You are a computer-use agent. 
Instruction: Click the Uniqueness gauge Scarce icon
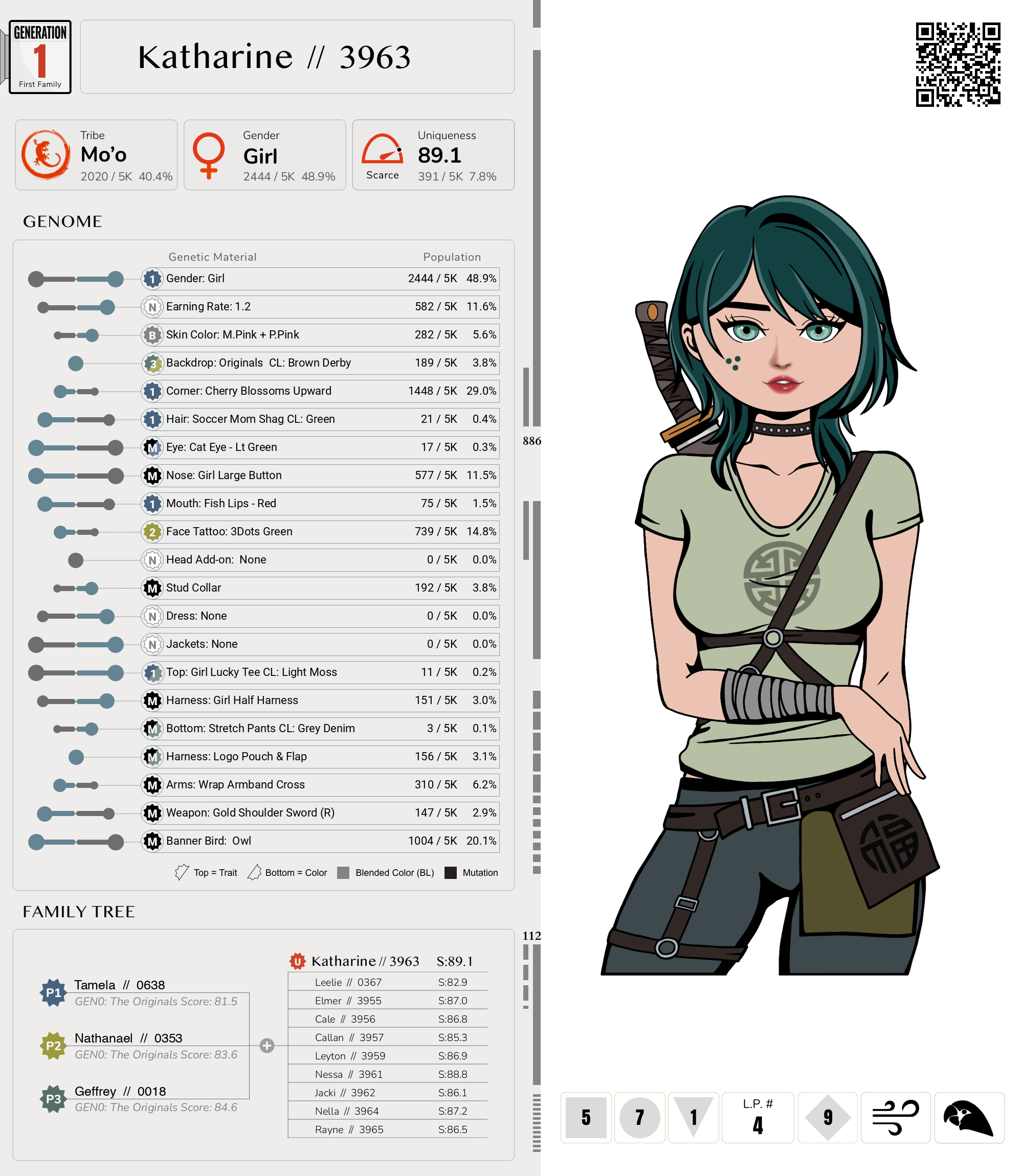click(x=382, y=149)
